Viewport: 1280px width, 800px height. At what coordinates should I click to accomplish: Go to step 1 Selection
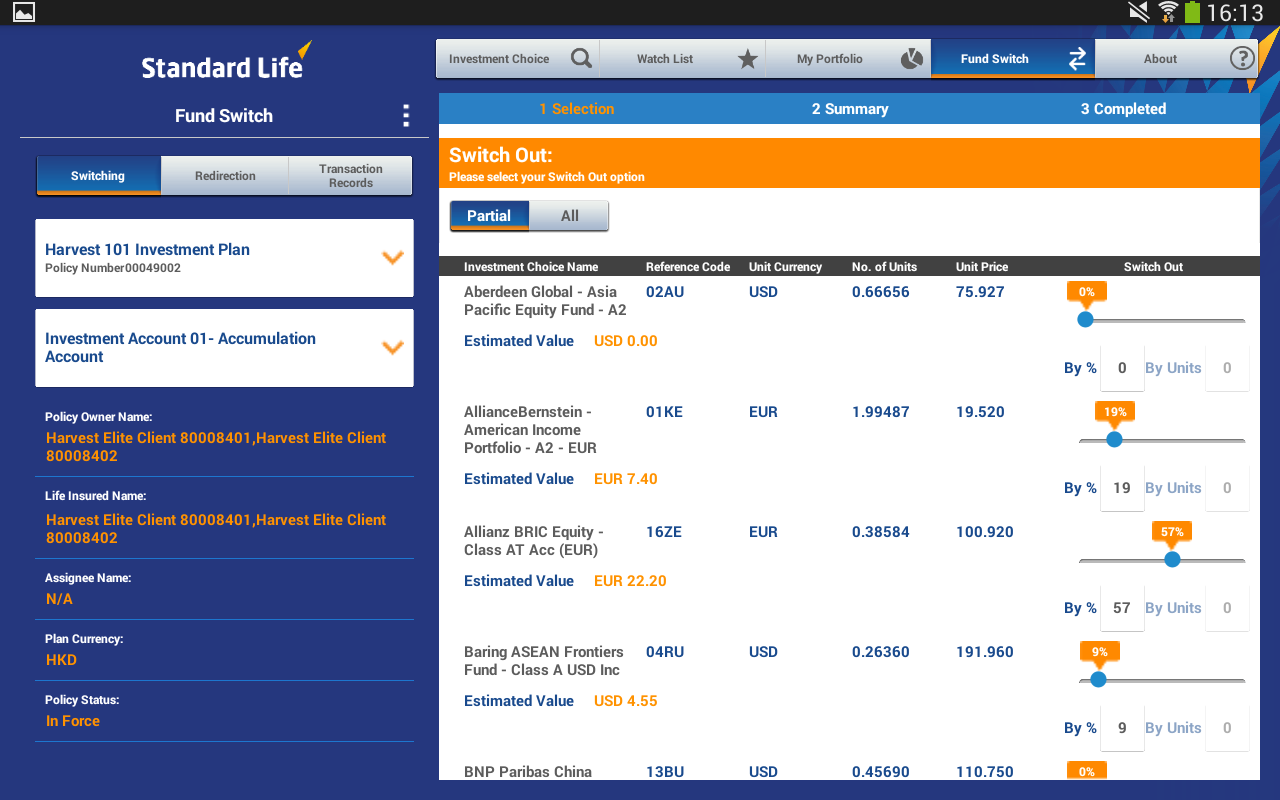pos(576,109)
